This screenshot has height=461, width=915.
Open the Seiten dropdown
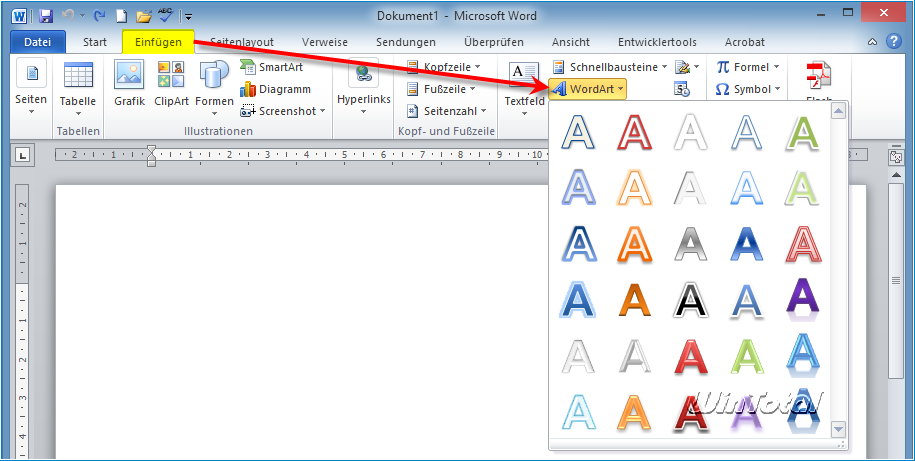[x=31, y=111]
